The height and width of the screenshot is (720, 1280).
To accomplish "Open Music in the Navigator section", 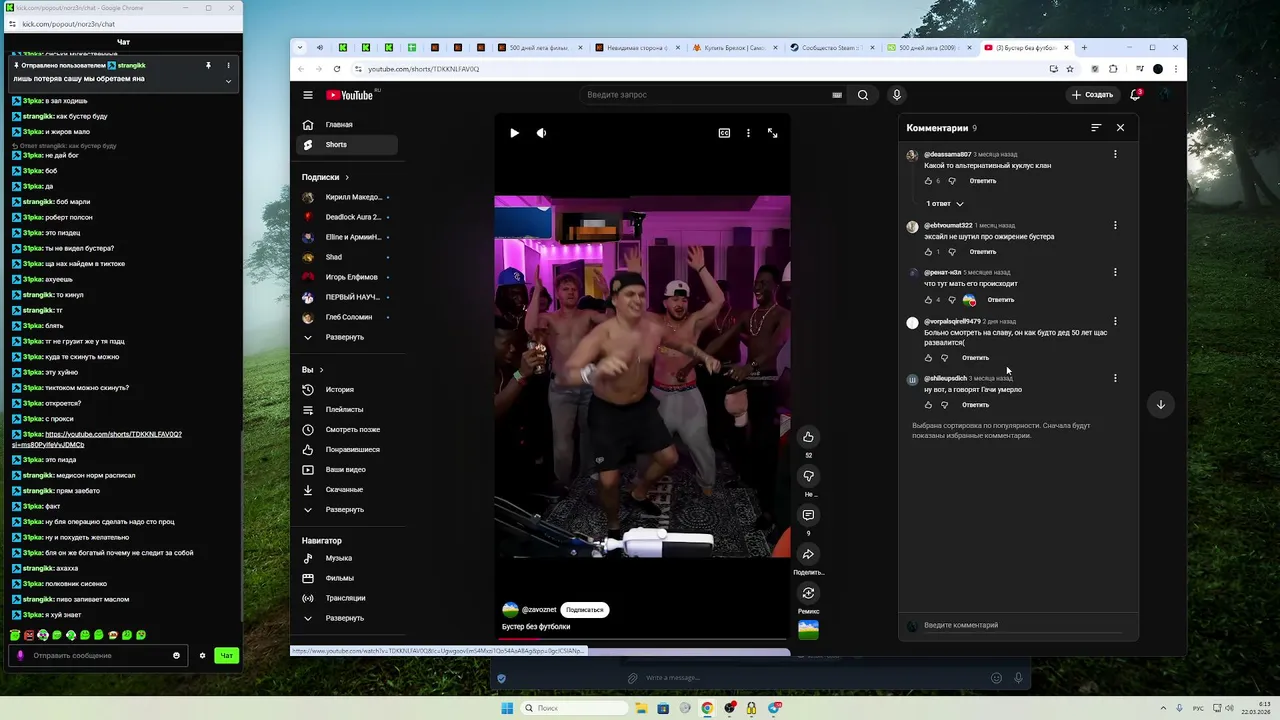I will [349, 558].
